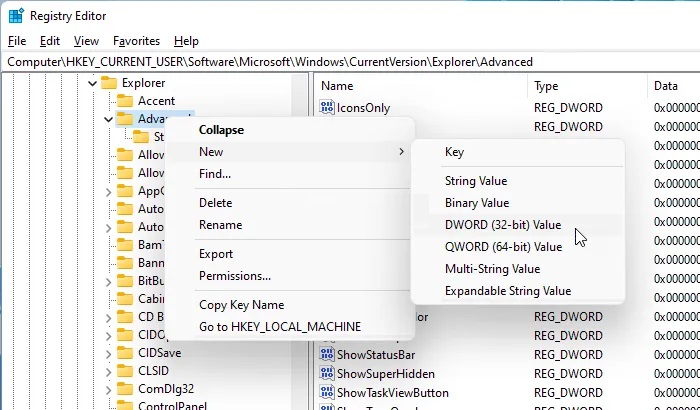Click the registry path address bar
The width and height of the screenshot is (700, 410).
[x=350, y=62]
